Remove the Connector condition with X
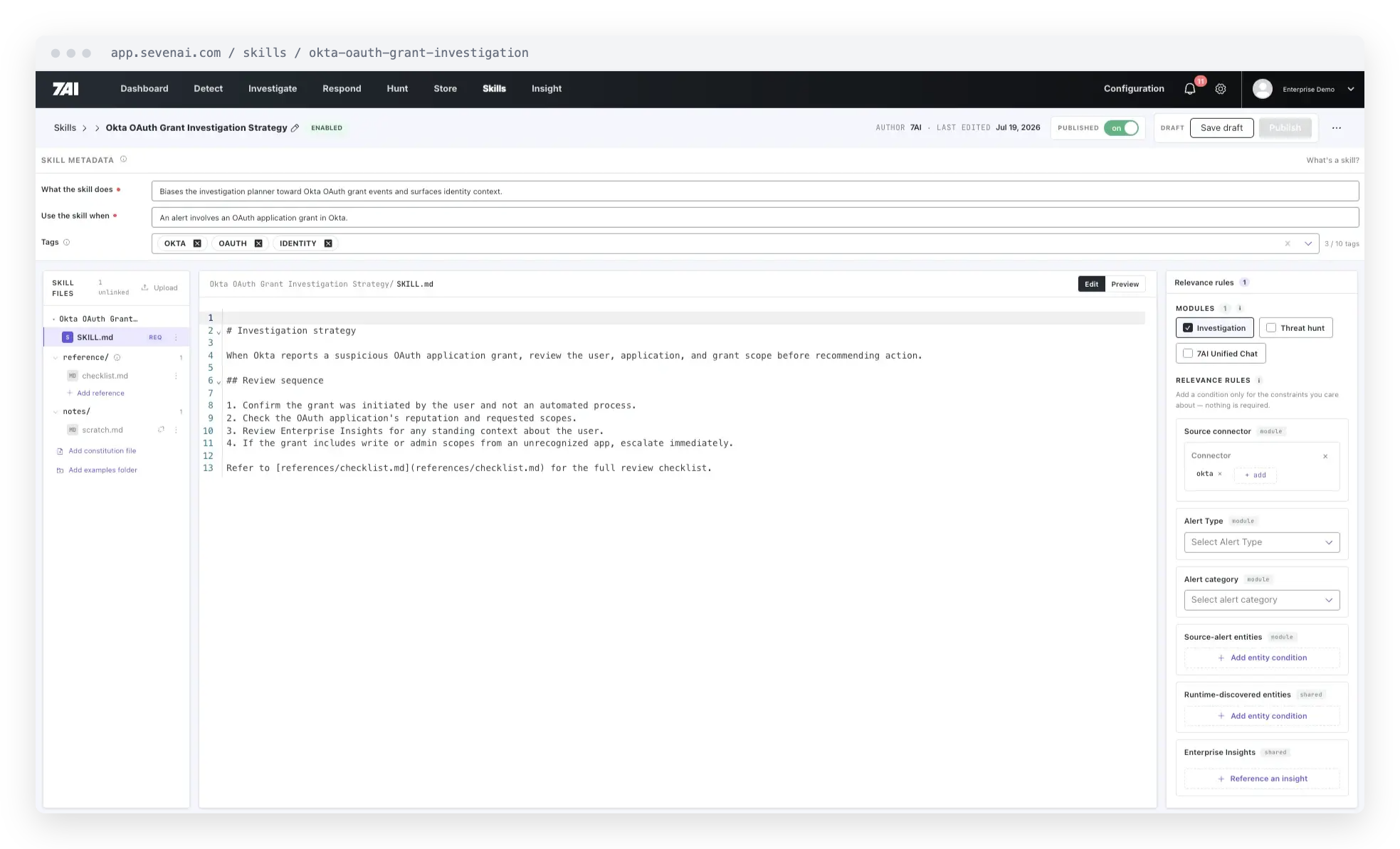This screenshot has width=1400, height=849. pyautogui.click(x=1325, y=456)
